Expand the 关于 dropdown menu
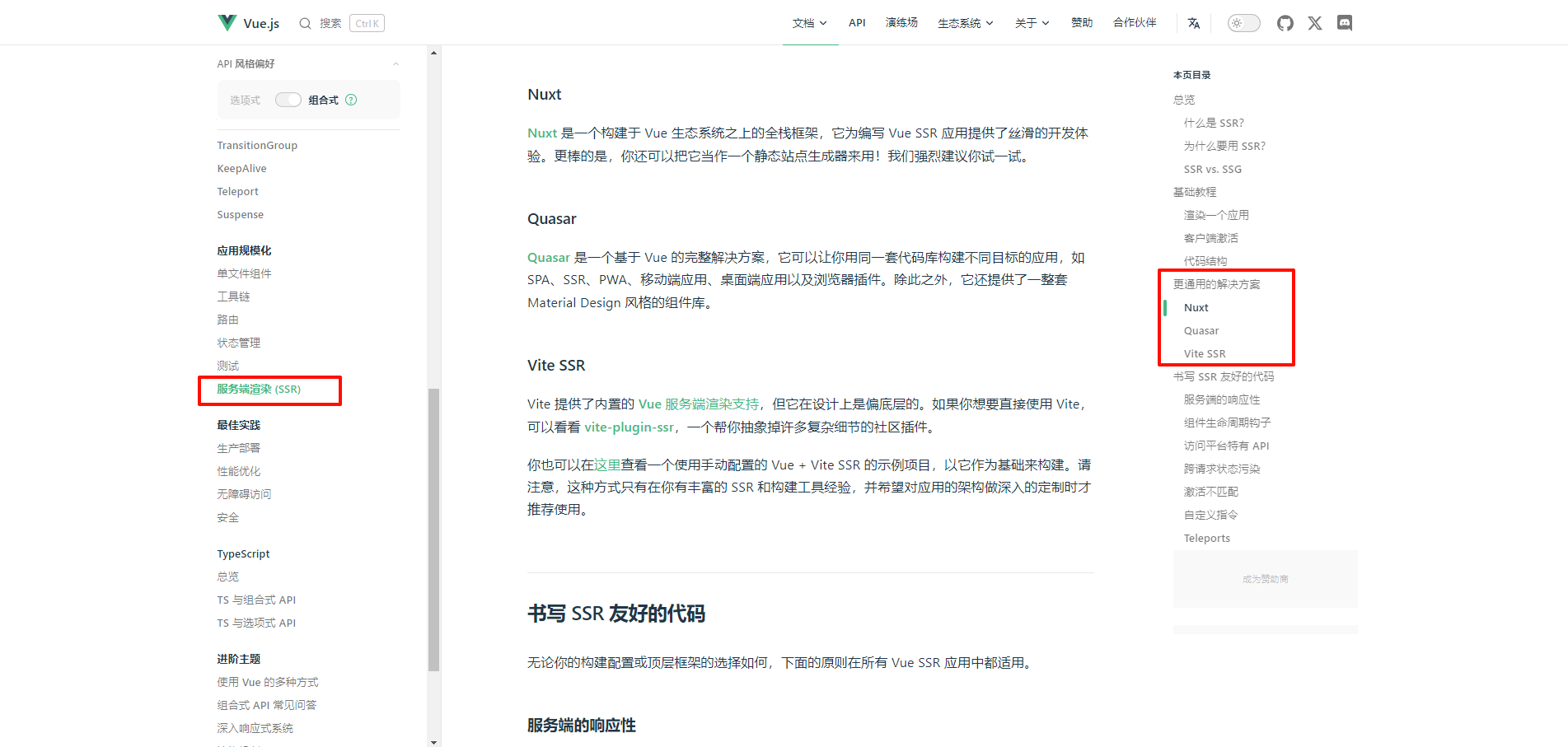Screen dimensions: 1568x747 pyautogui.click(x=1032, y=23)
